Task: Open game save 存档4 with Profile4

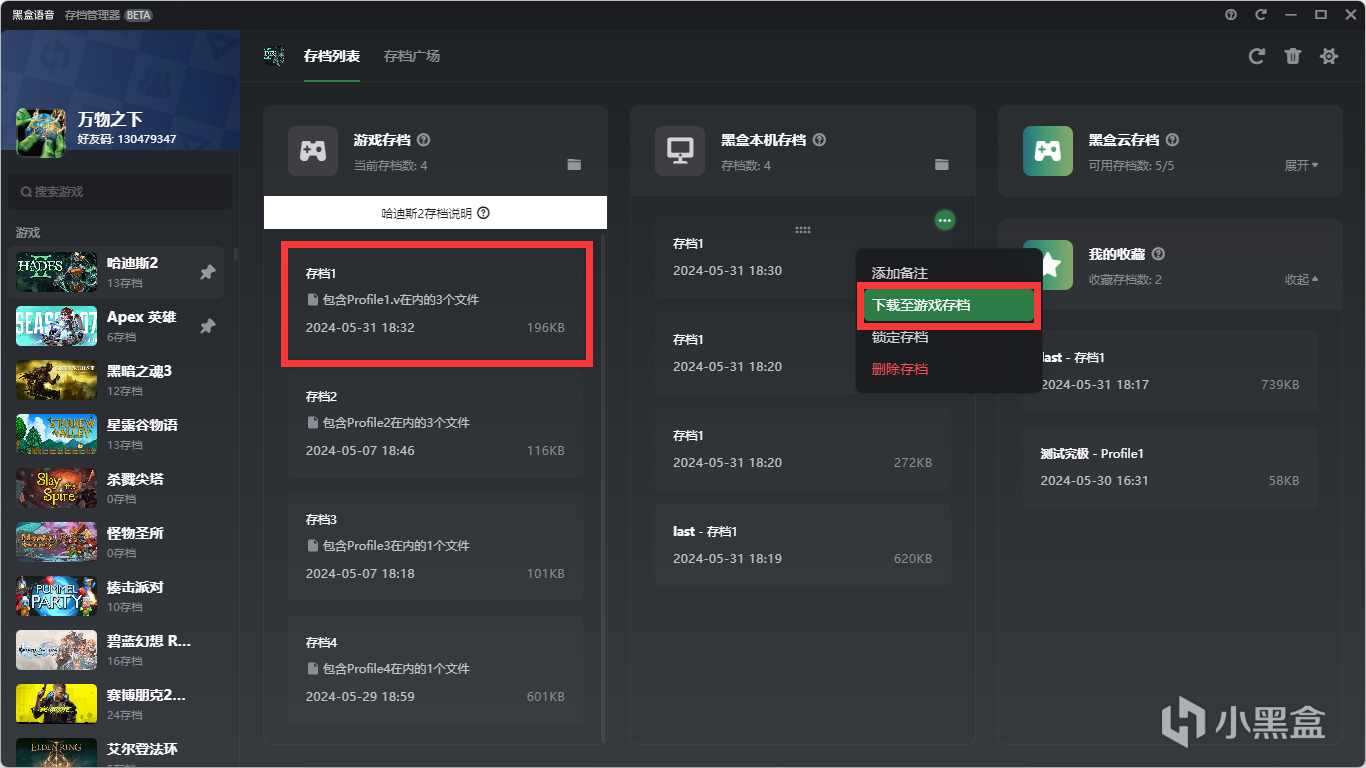Action: pos(435,669)
